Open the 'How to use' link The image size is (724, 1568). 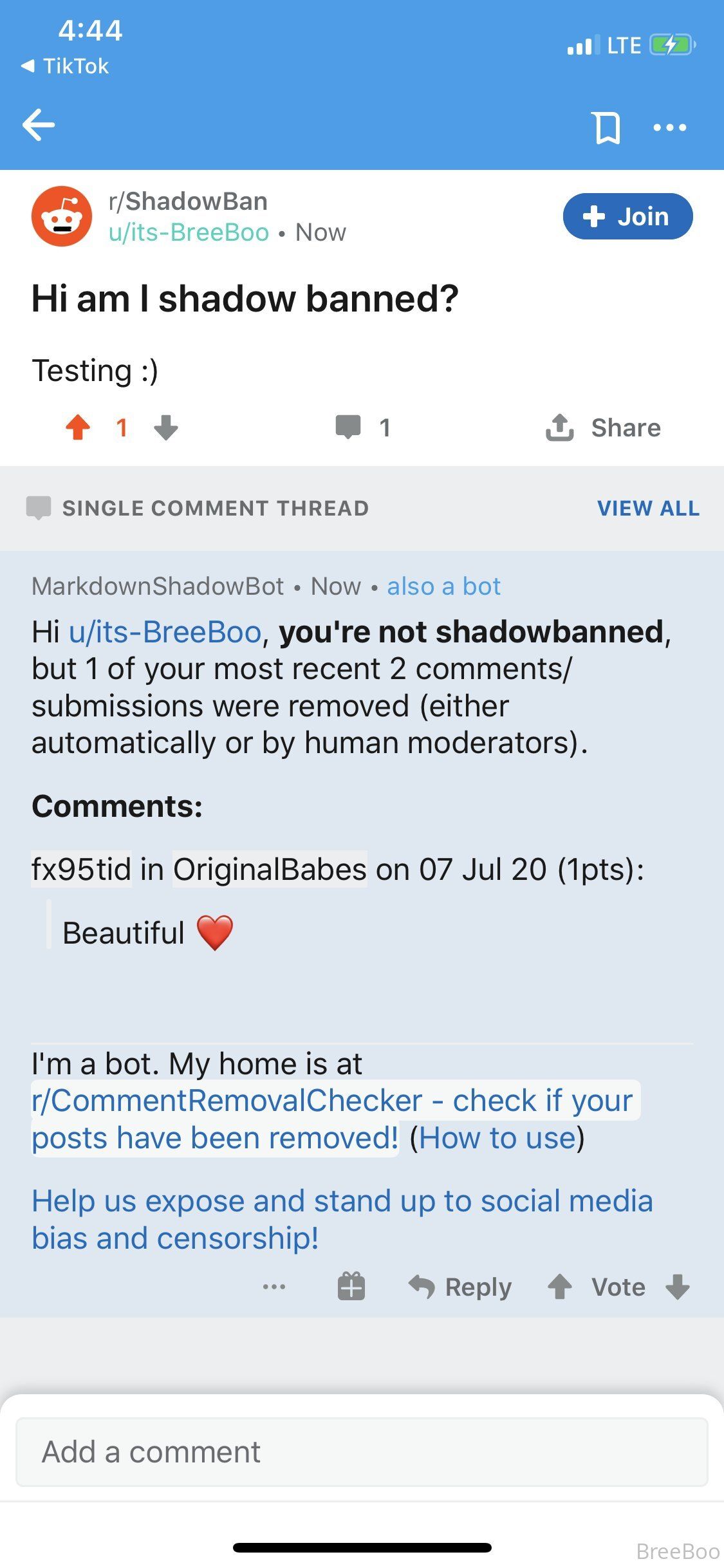[x=497, y=1138]
